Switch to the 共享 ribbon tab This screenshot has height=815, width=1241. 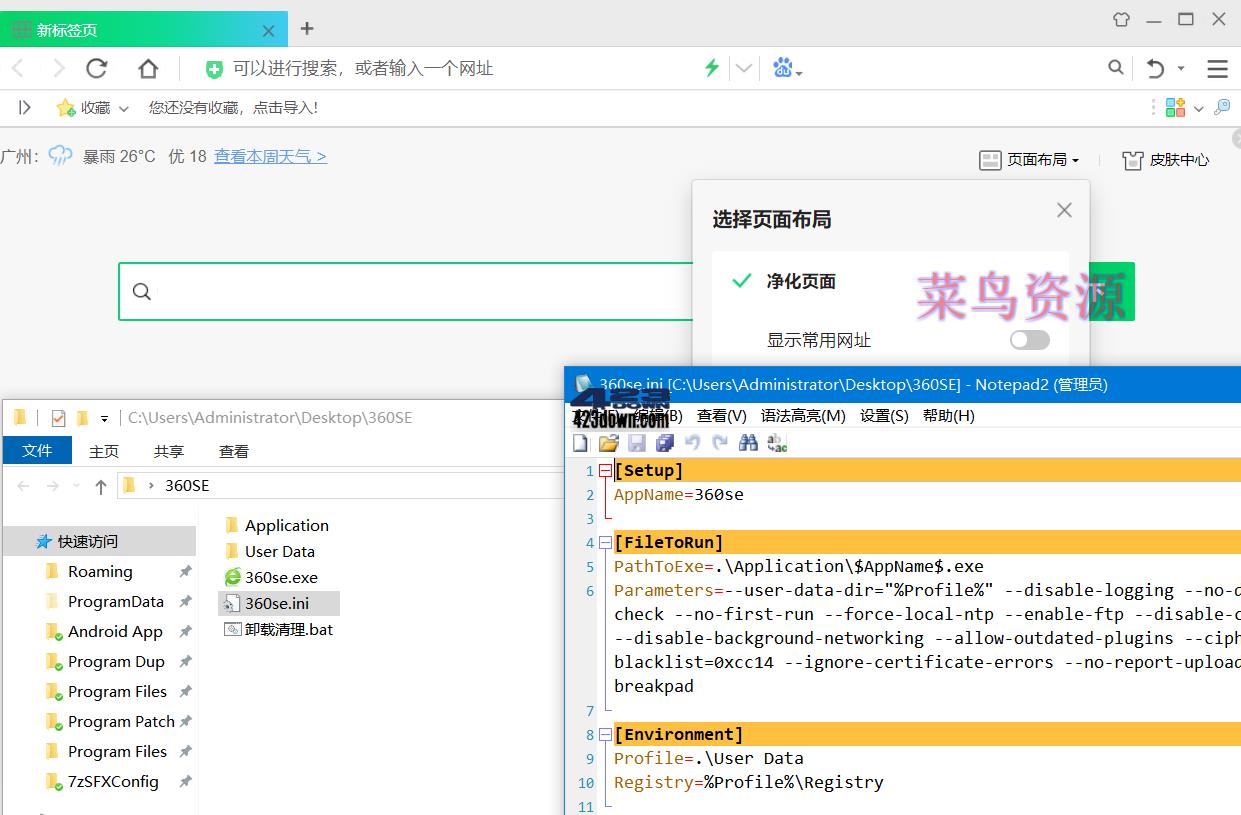[168, 451]
